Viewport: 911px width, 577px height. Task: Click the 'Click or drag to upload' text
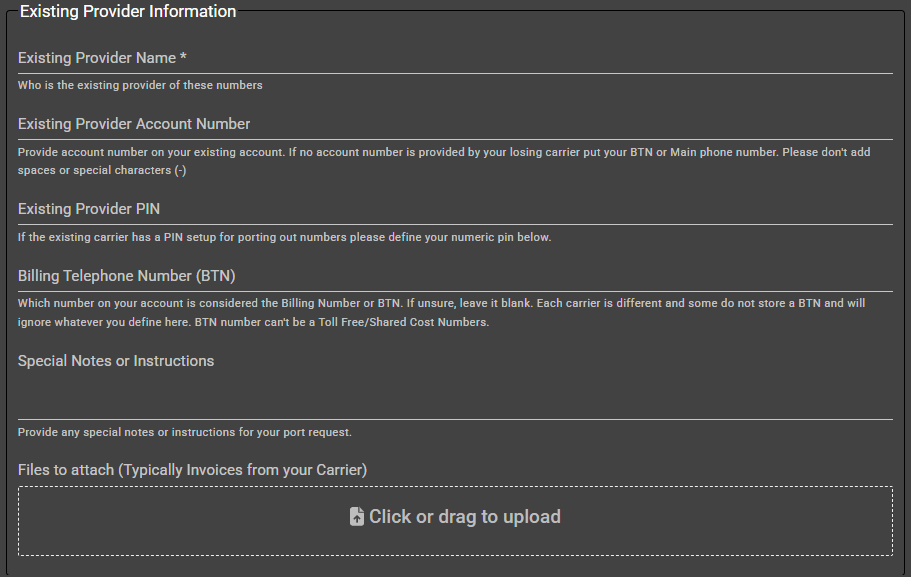pyautogui.click(x=465, y=517)
